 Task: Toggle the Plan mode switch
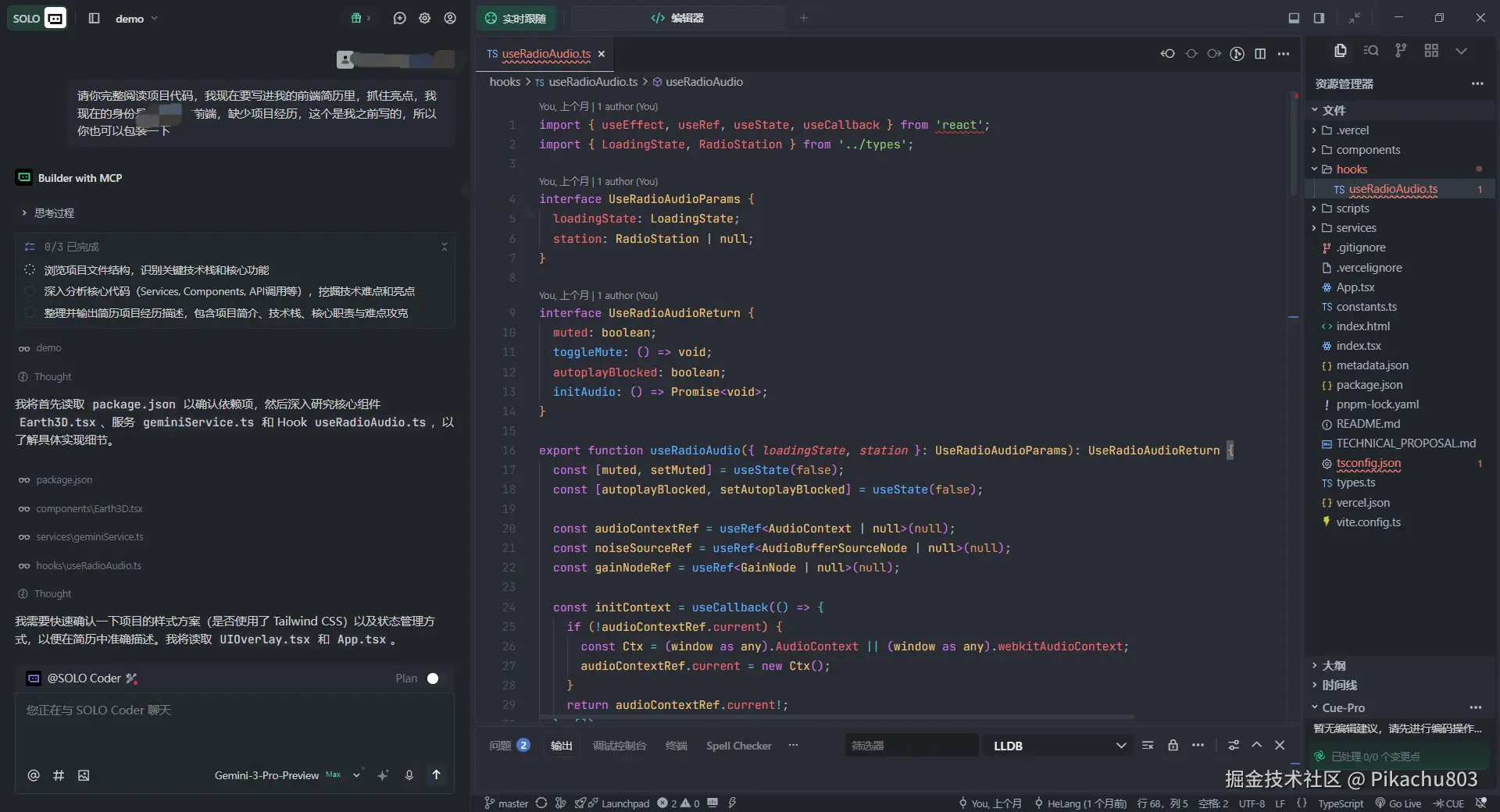click(x=432, y=678)
